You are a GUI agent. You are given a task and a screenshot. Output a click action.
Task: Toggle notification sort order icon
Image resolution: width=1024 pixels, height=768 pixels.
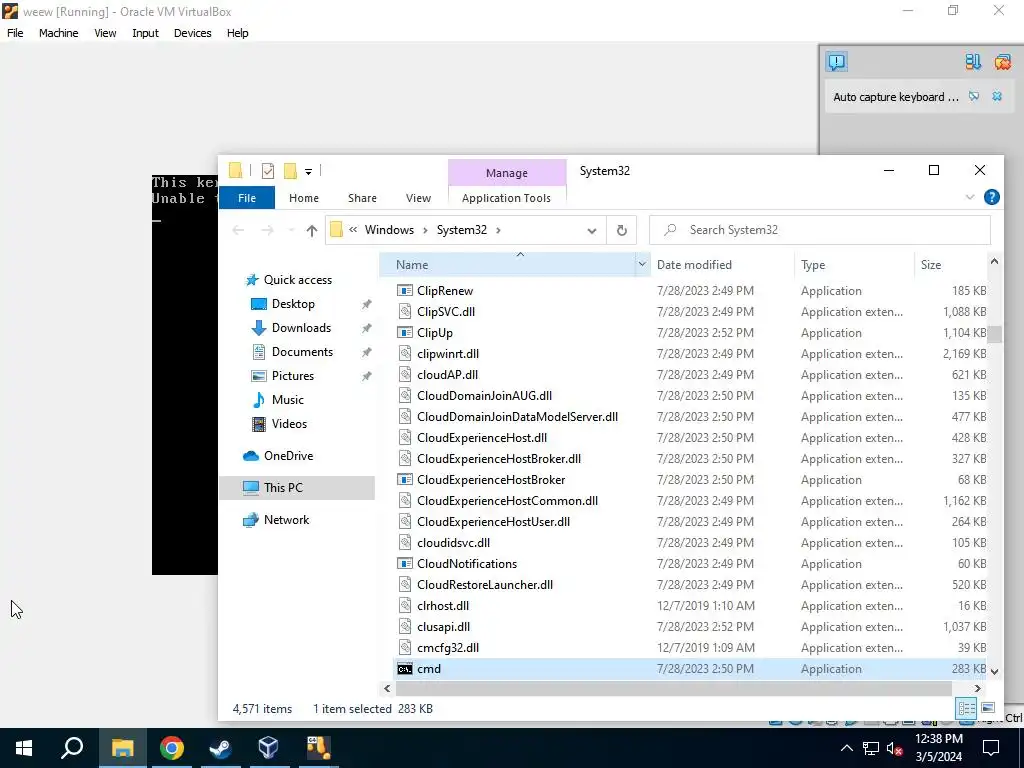pos(973,61)
